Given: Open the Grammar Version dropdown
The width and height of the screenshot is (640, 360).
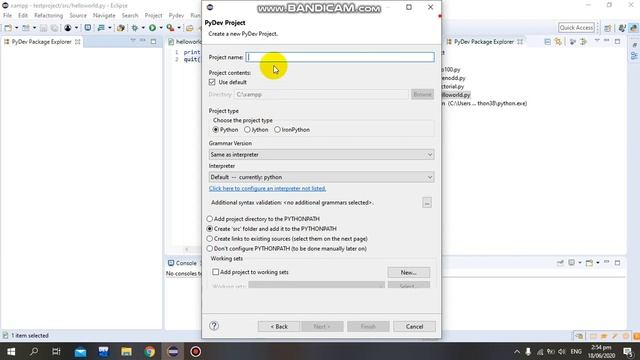Looking at the screenshot, I should (321, 155).
